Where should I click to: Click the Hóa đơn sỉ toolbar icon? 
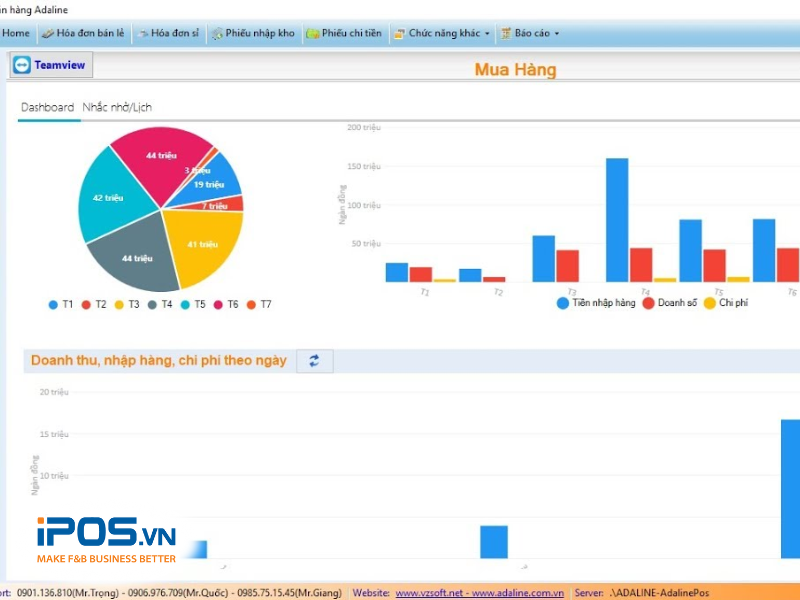(x=142, y=34)
